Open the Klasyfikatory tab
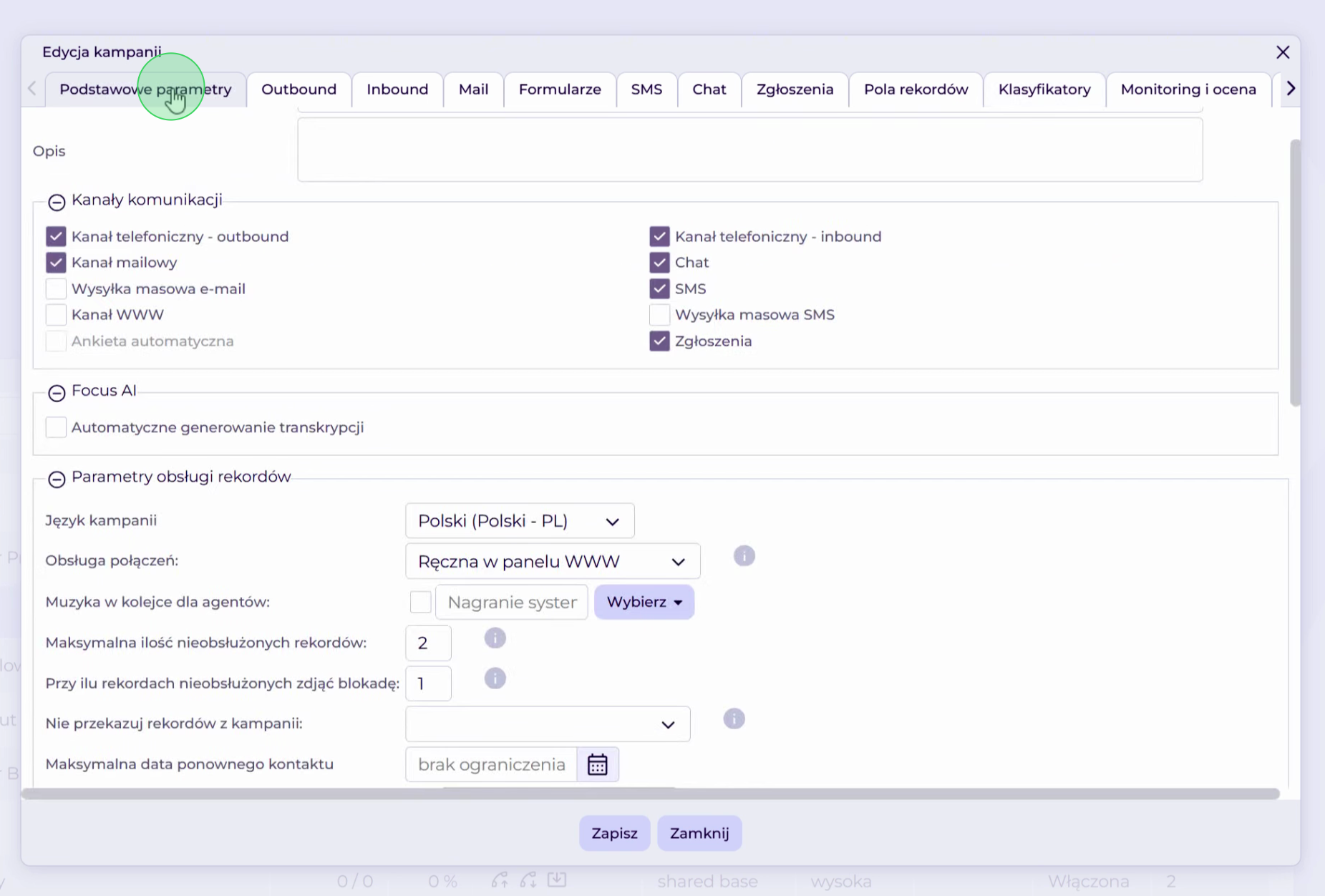 point(1044,89)
